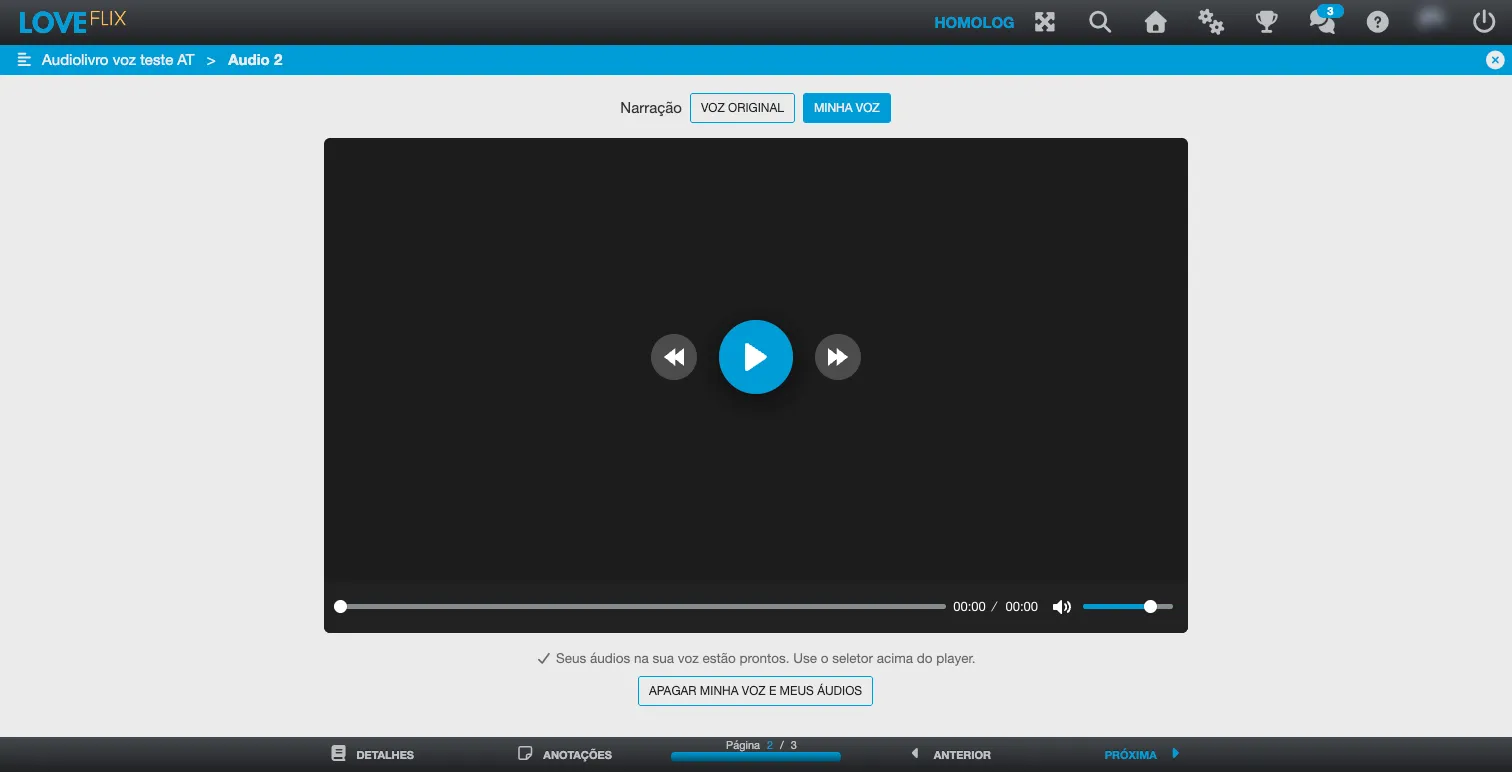Click the page progress bar at bottom

[x=756, y=757]
